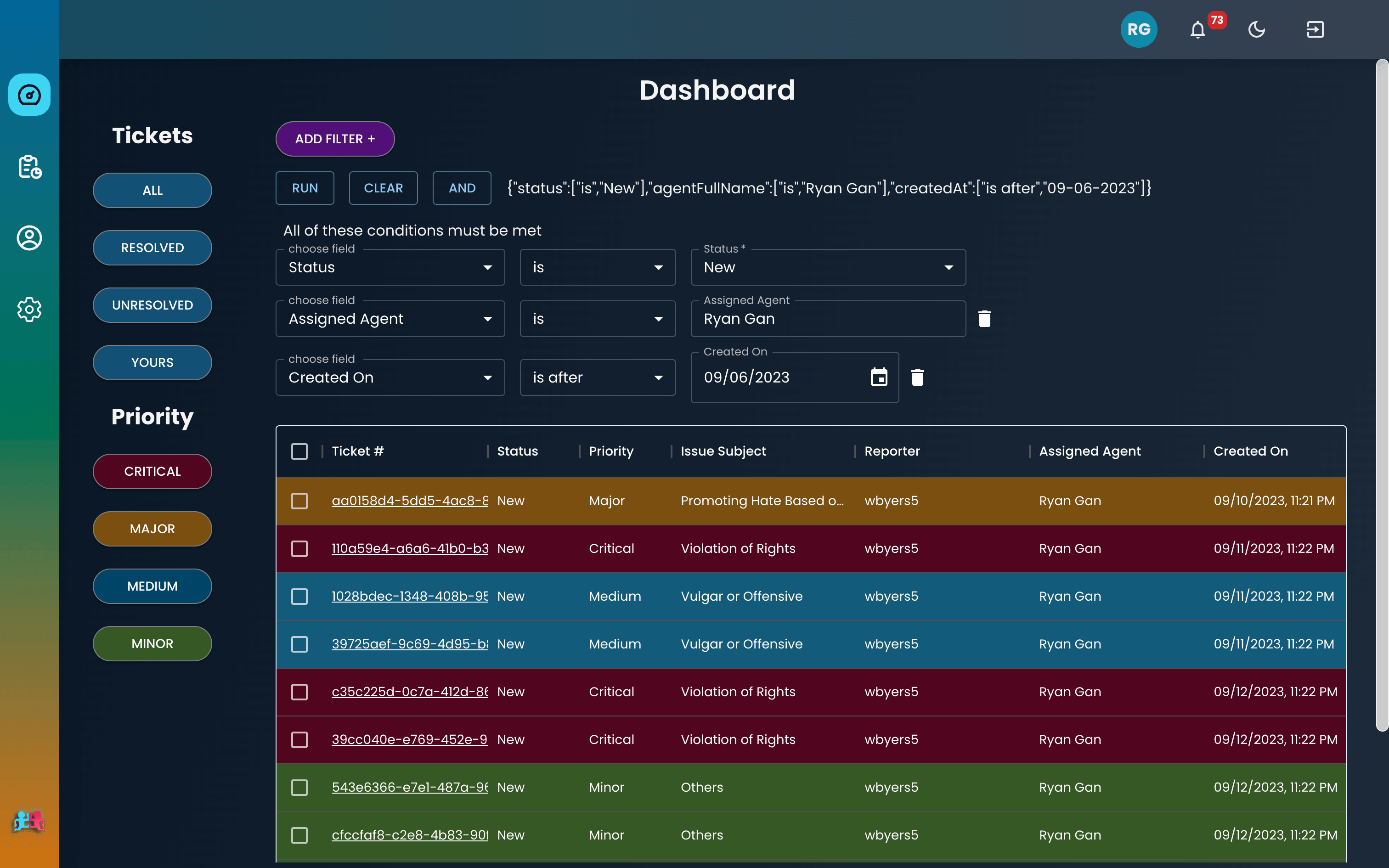Sort by Reporter column header
Viewport: 1389px width, 868px height.
click(x=892, y=451)
